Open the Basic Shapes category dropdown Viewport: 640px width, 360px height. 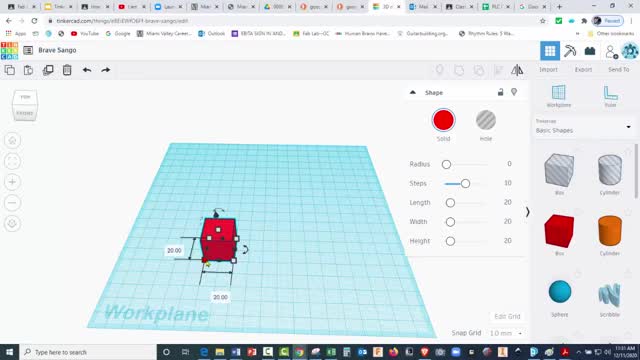[584, 127]
